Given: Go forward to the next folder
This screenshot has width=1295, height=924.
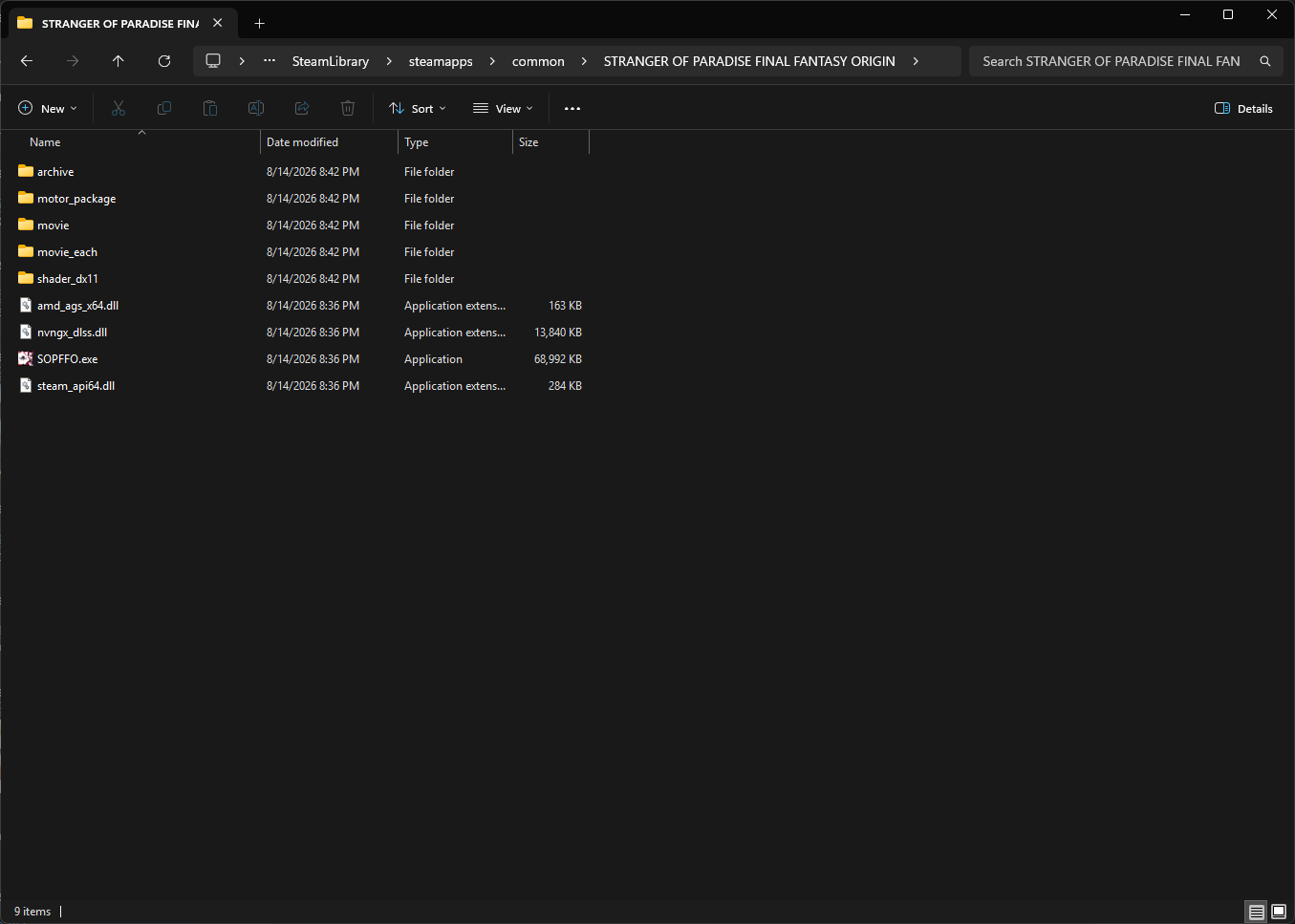Looking at the screenshot, I should point(73,61).
